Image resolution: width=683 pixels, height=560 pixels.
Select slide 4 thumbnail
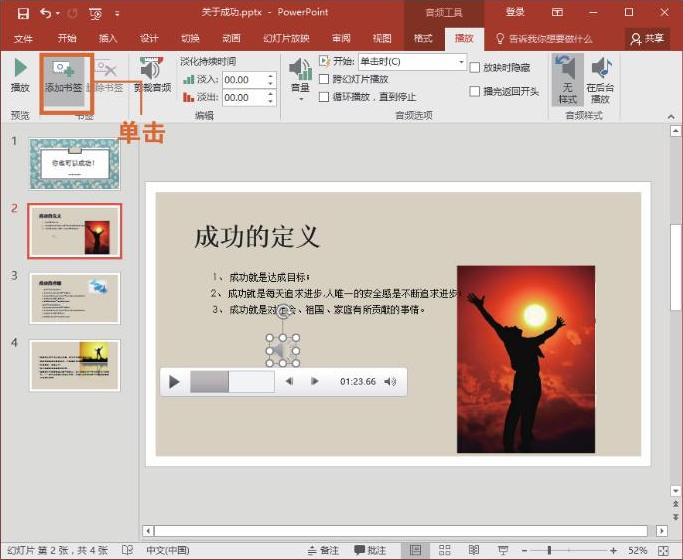pos(74,365)
